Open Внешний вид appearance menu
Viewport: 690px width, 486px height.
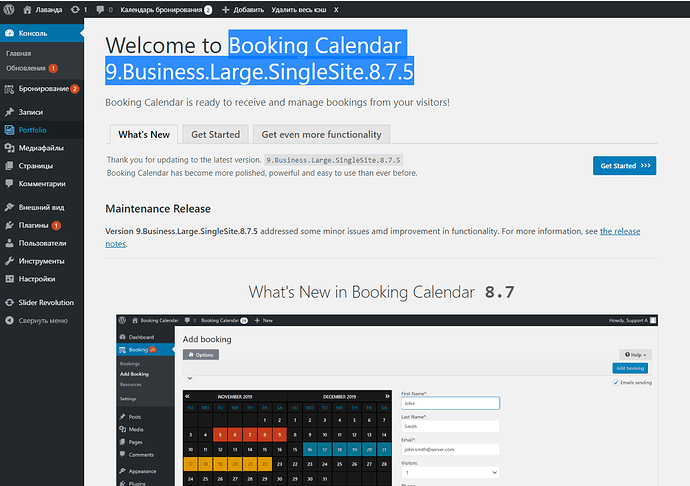click(x=42, y=207)
